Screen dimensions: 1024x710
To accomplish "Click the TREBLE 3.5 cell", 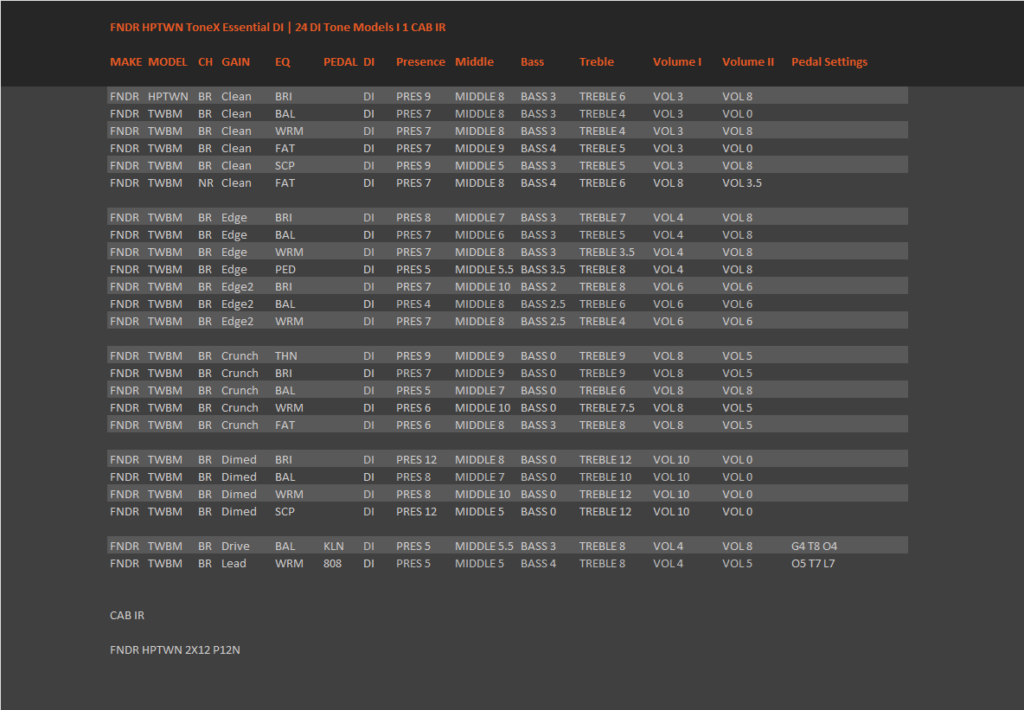I will tap(607, 253).
